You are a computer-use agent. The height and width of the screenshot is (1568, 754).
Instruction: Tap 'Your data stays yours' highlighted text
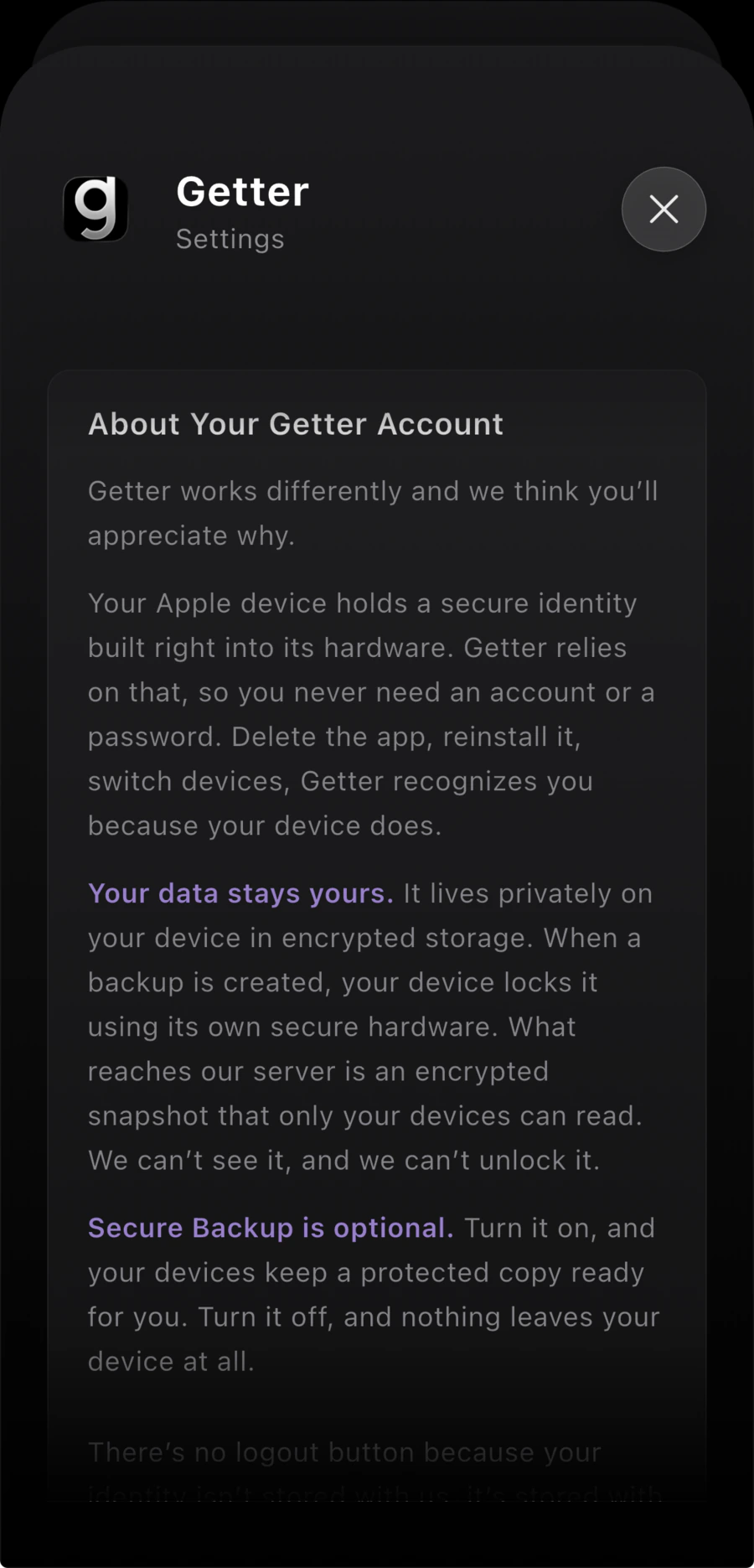click(x=240, y=893)
